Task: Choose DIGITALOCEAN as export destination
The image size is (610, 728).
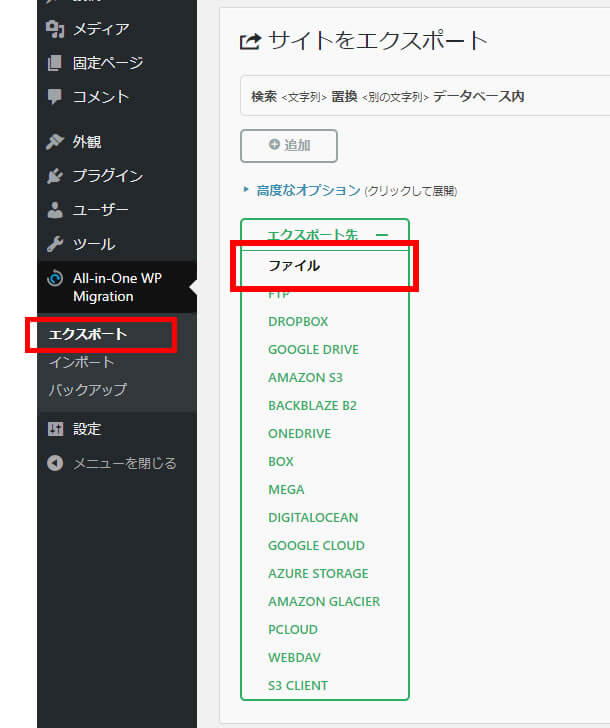Action: pos(313,518)
